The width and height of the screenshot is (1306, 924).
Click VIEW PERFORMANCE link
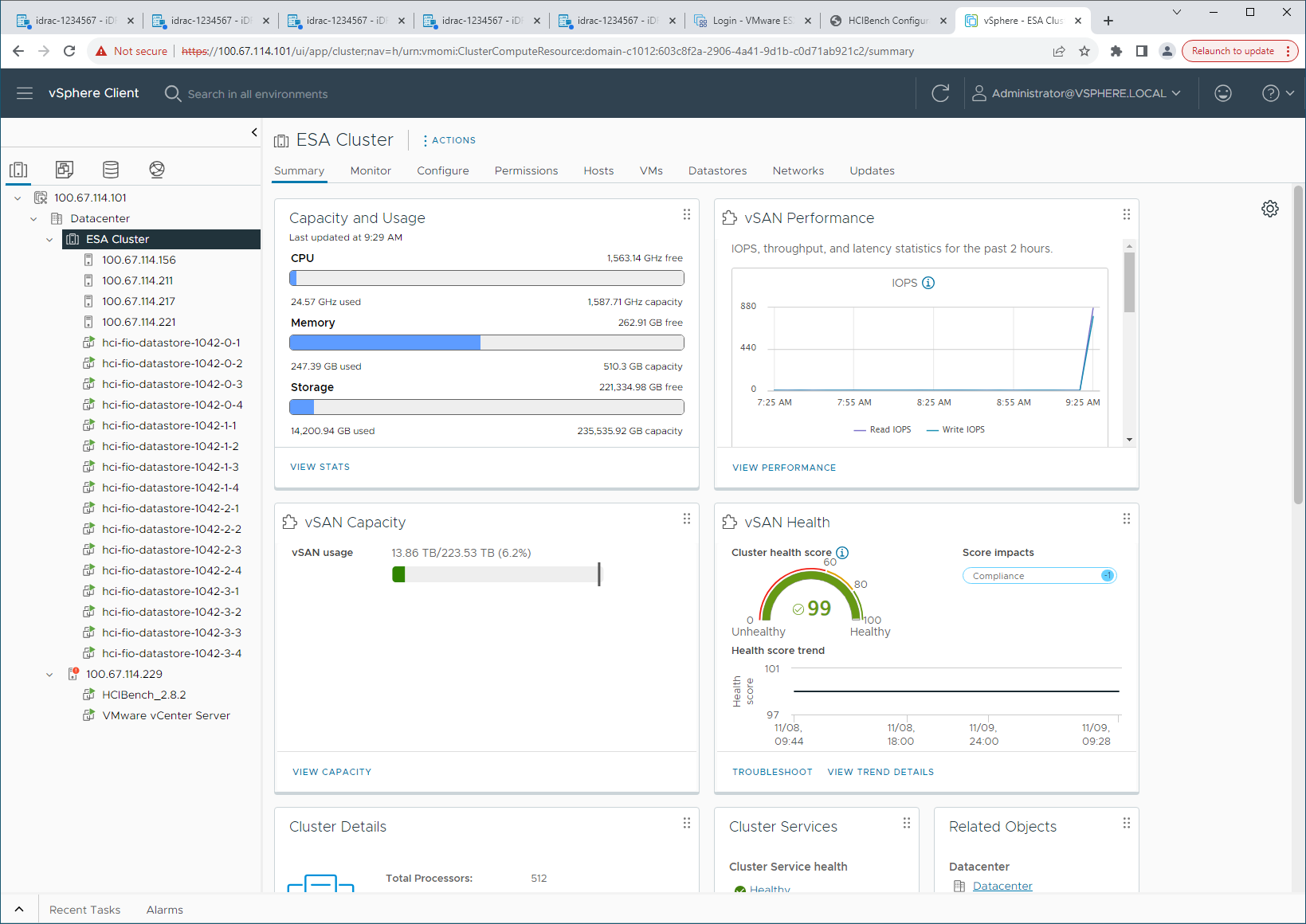[784, 468]
